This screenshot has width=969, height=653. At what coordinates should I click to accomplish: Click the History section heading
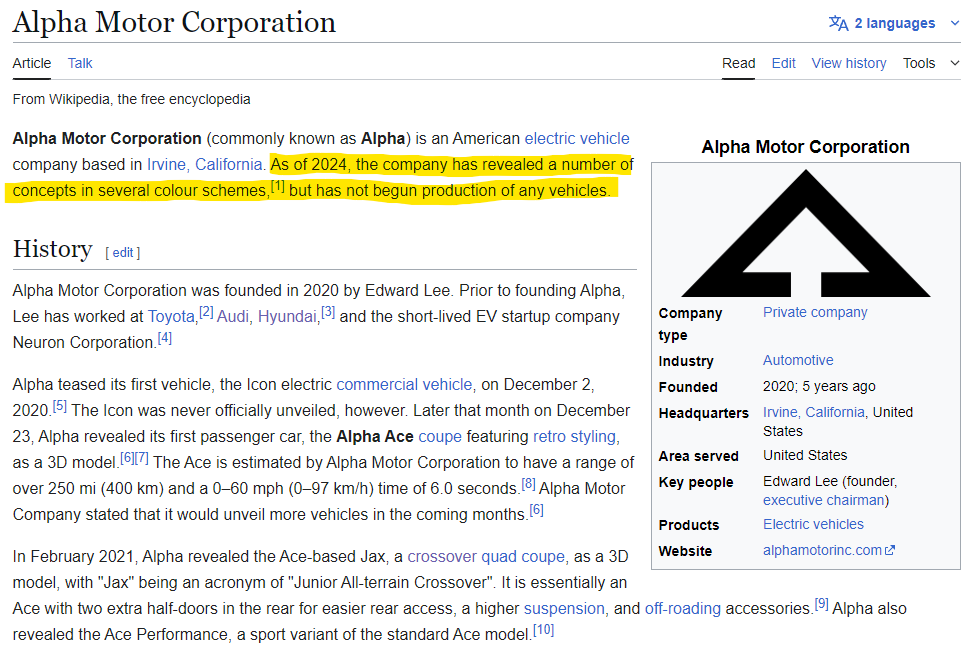point(53,249)
